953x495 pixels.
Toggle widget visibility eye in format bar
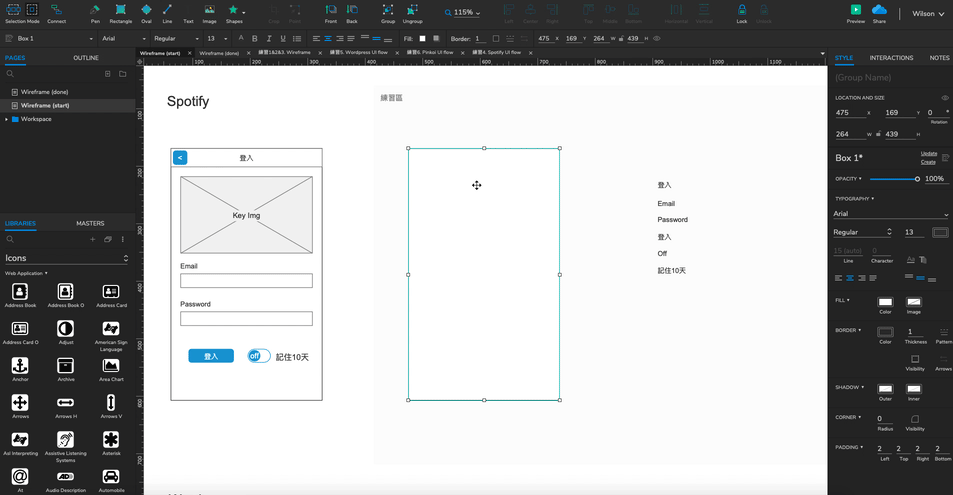pyautogui.click(x=656, y=38)
